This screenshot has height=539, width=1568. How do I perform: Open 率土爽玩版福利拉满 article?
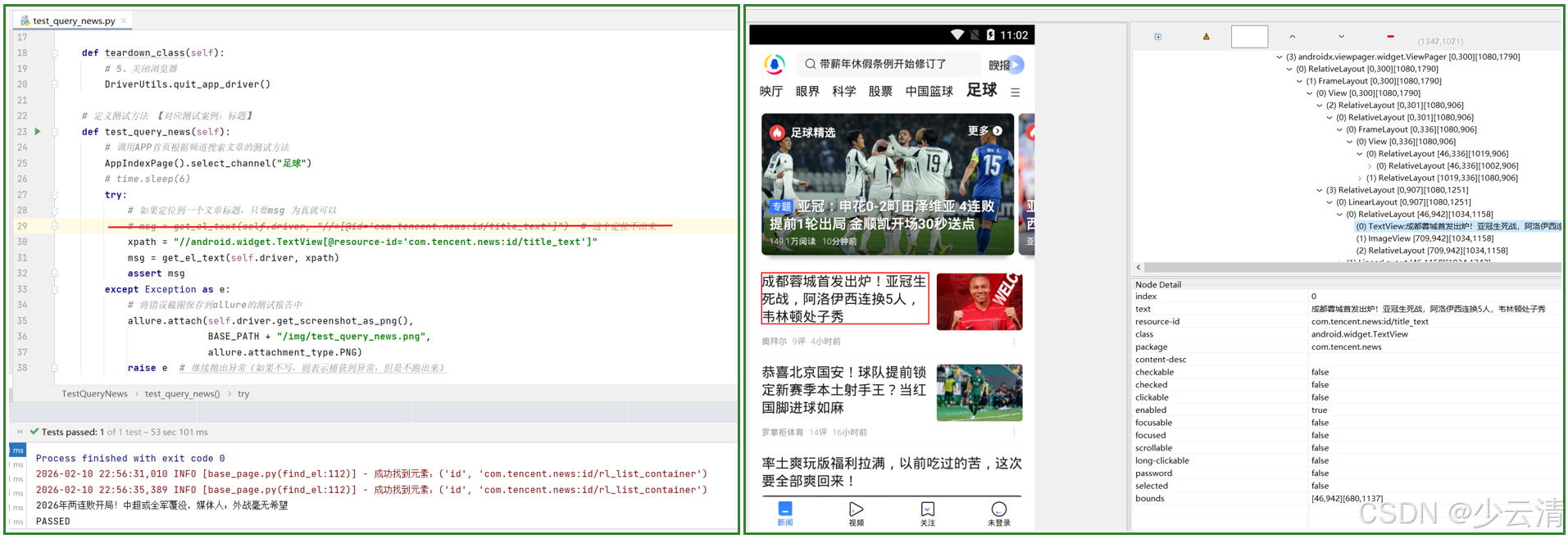[x=892, y=472]
